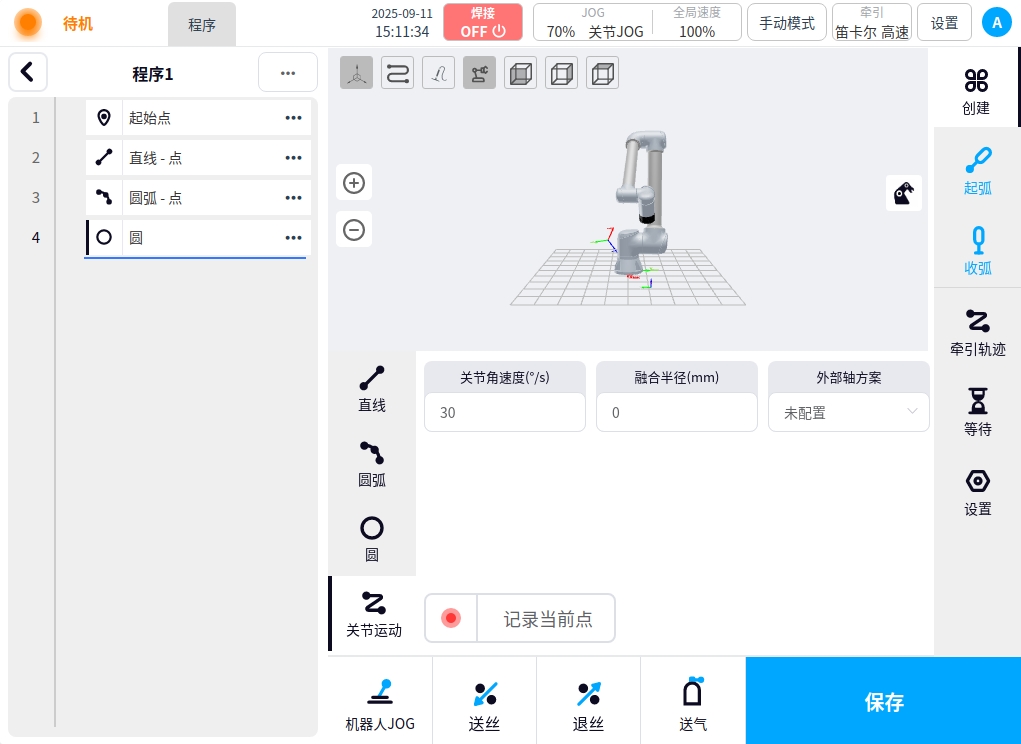Click the blue 保存 save button
The width and height of the screenshot is (1021, 744).
(883, 701)
